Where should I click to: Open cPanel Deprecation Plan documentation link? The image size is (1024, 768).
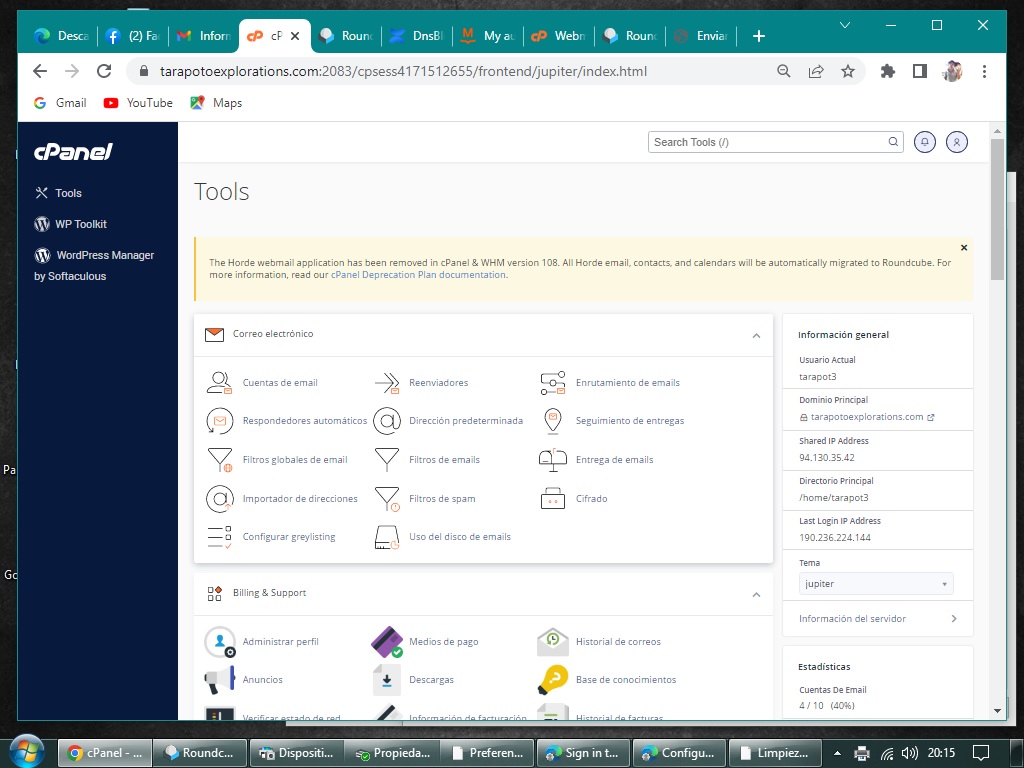[x=418, y=275]
